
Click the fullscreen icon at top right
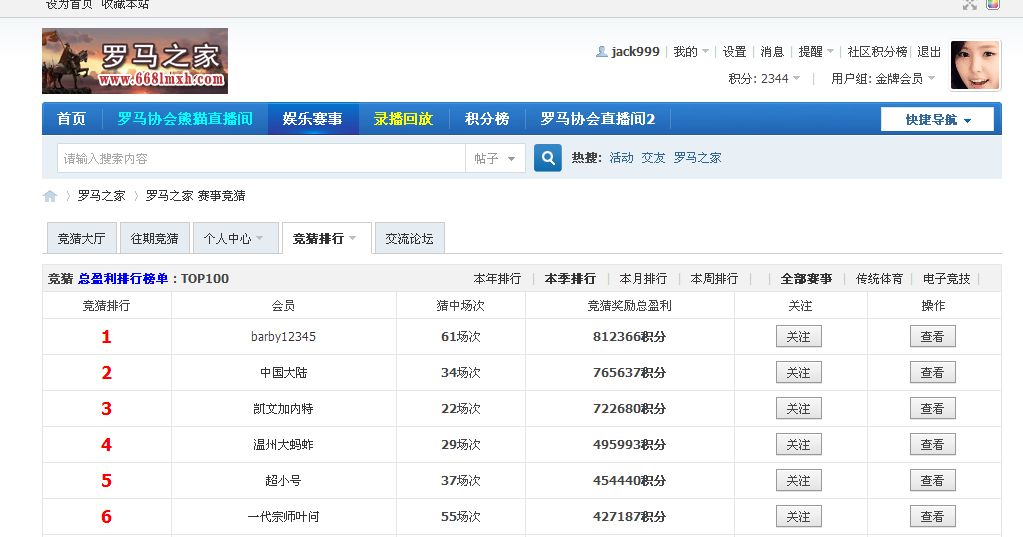point(969,4)
